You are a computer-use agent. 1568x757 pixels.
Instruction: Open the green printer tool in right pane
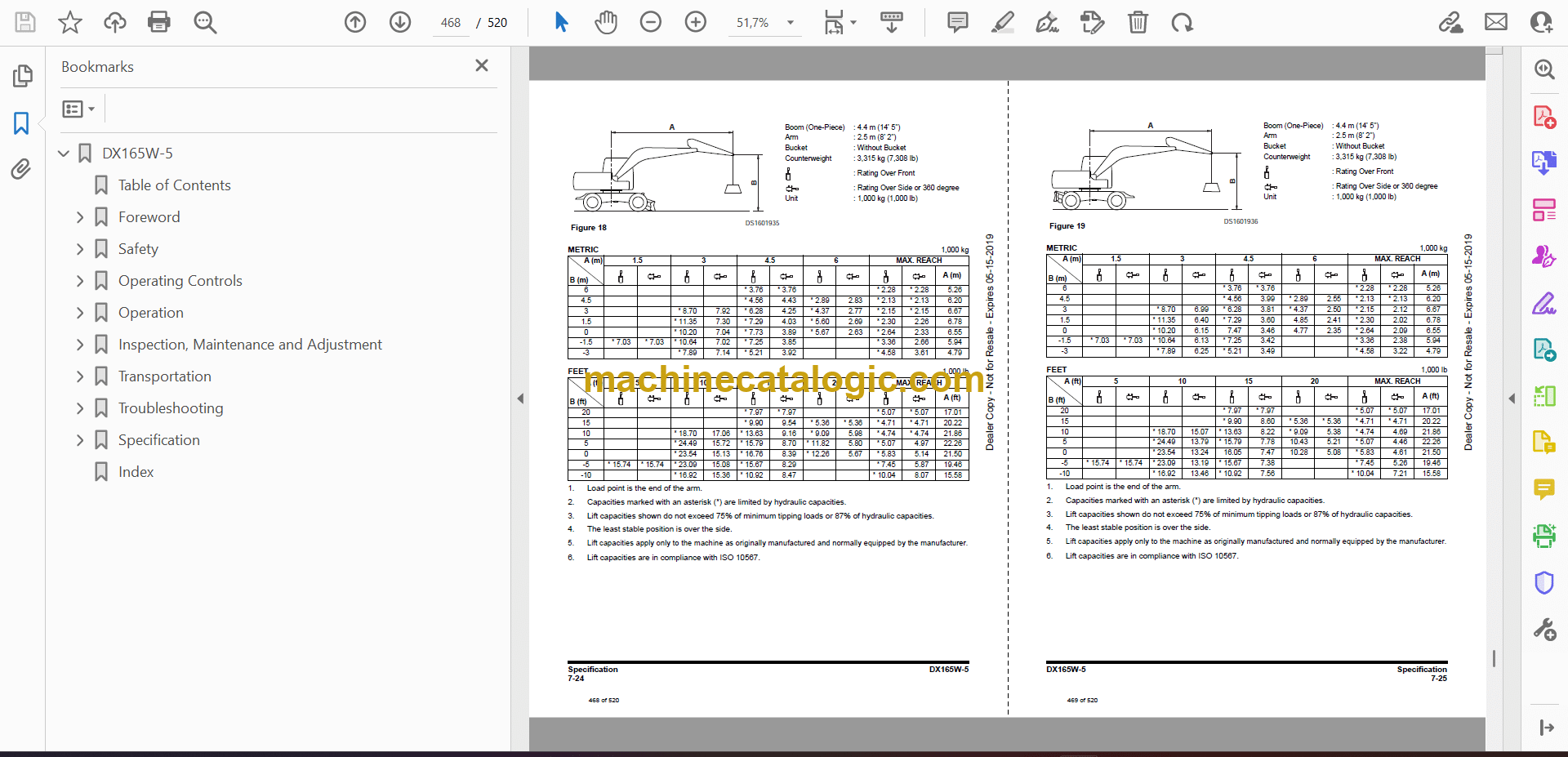tap(1543, 536)
